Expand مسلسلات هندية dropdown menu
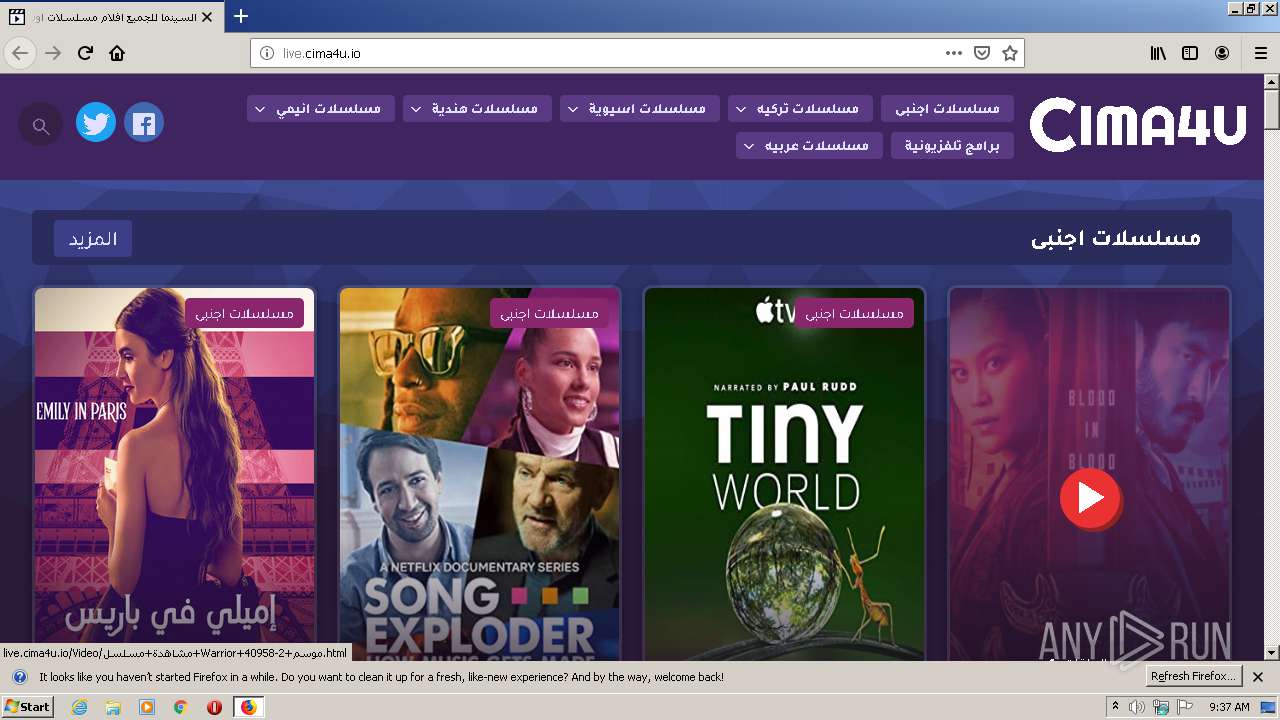The image size is (1280, 720). click(477, 108)
